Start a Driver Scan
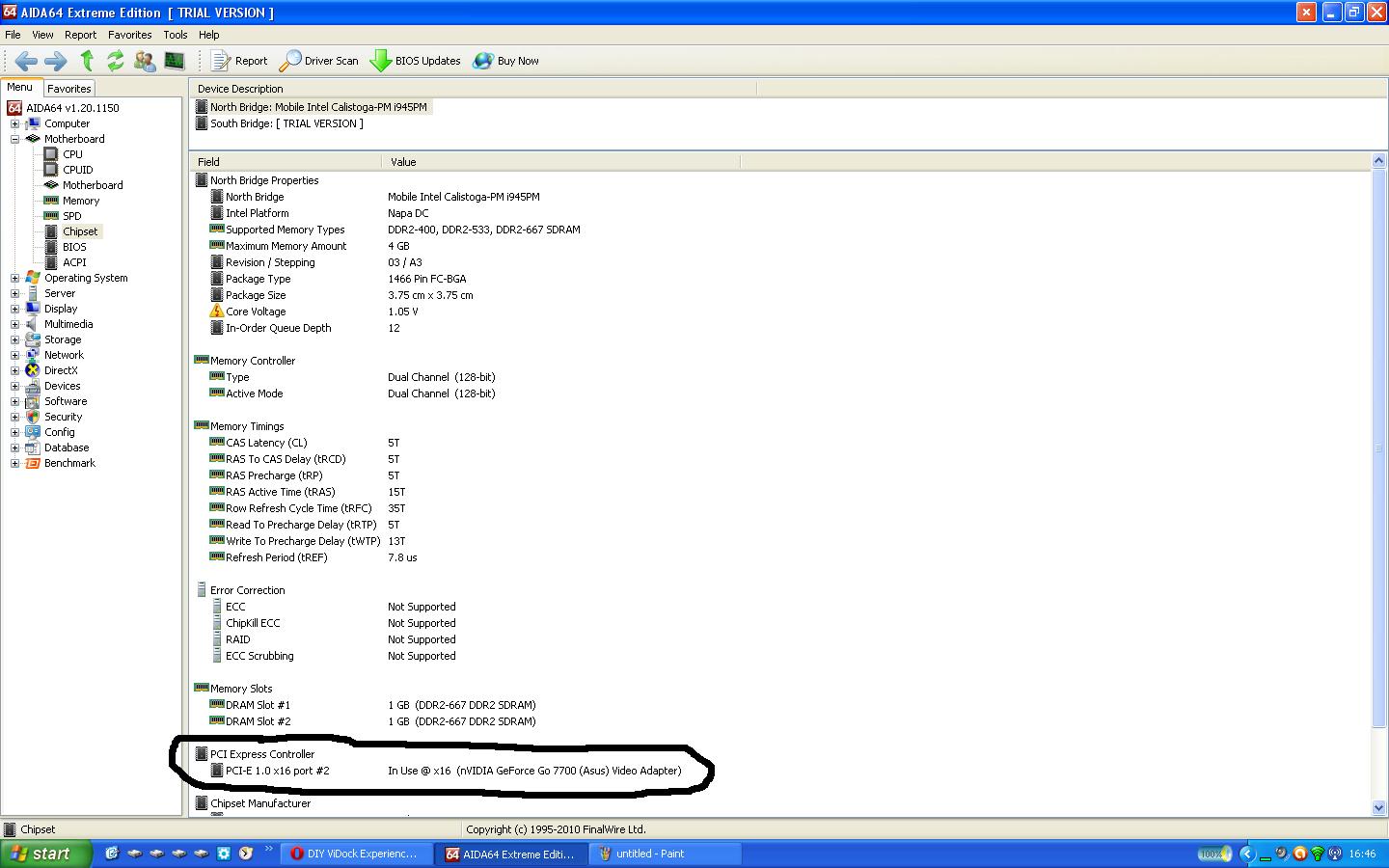The height and width of the screenshot is (868, 1389). [319, 61]
